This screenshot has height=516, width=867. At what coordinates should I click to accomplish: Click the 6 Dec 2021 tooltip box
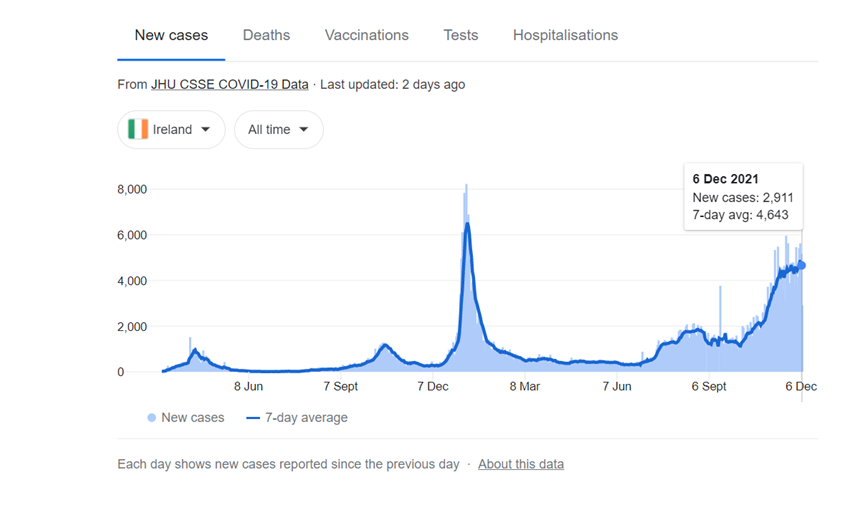pyautogui.click(x=743, y=196)
